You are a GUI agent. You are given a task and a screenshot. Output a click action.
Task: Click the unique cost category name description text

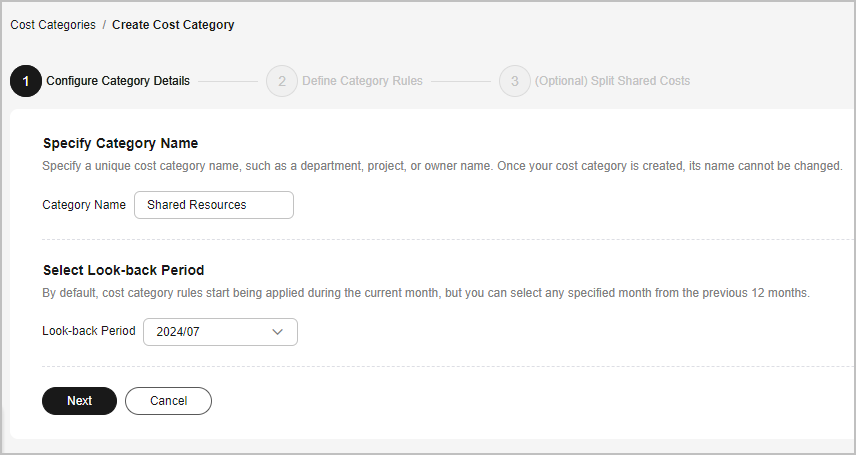tap(442, 166)
